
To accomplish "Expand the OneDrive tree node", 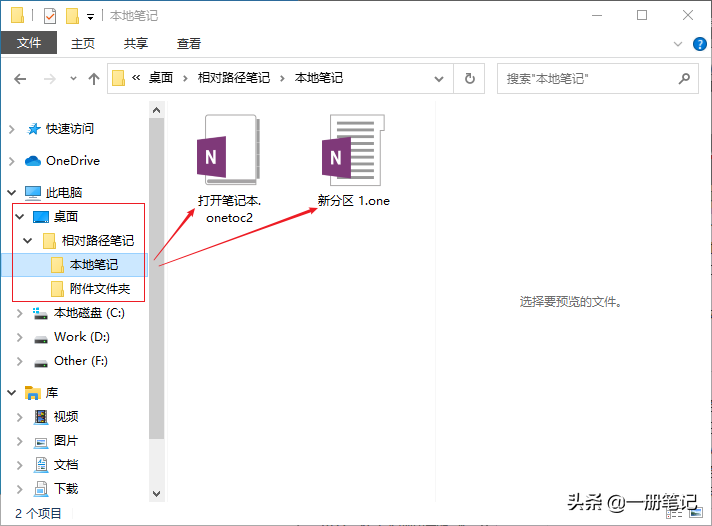I will 12,161.
